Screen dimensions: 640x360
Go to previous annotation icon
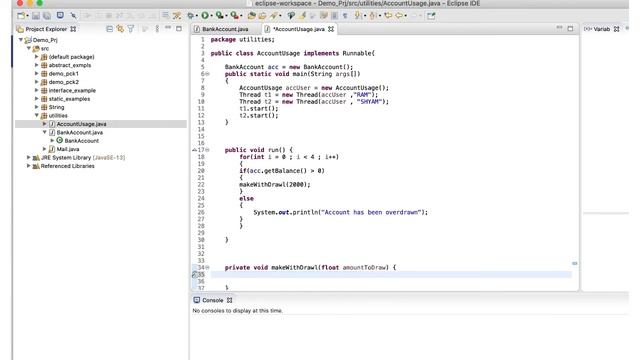click(x=373, y=16)
